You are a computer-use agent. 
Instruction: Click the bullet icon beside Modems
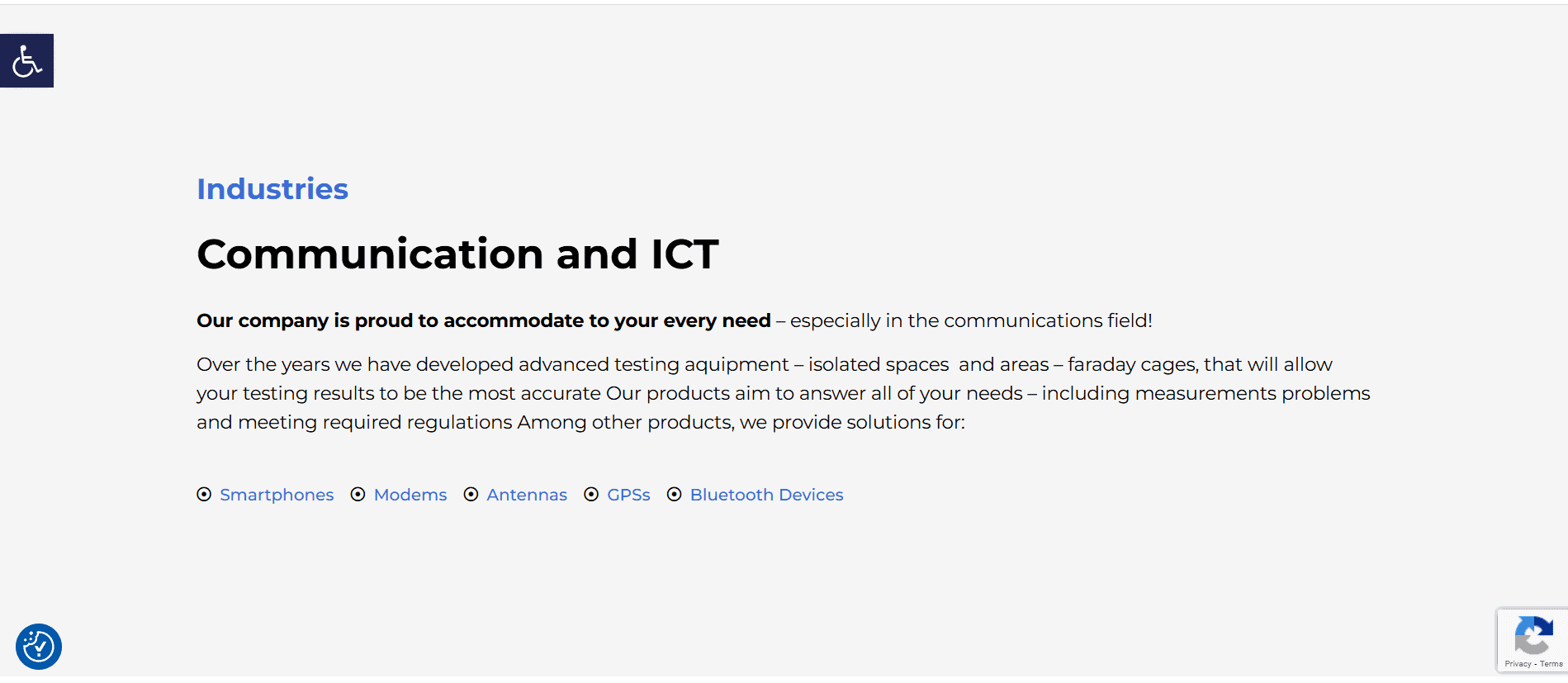click(358, 495)
